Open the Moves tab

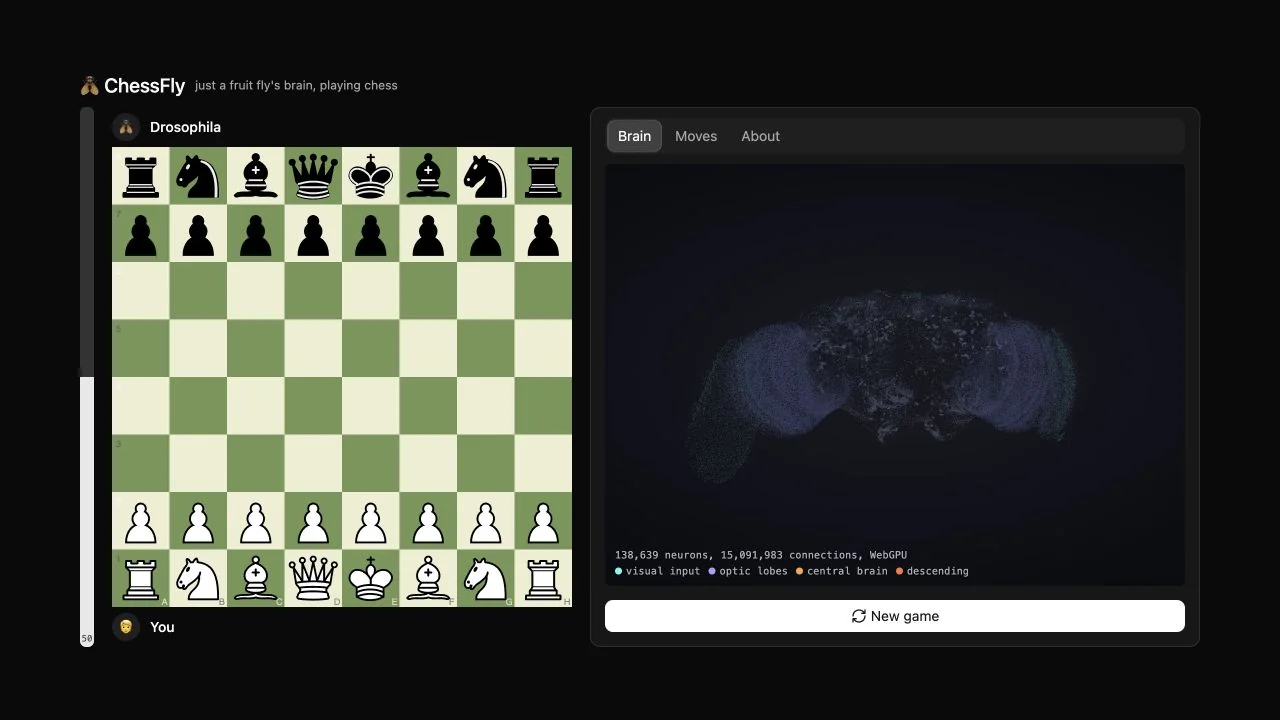click(x=696, y=136)
